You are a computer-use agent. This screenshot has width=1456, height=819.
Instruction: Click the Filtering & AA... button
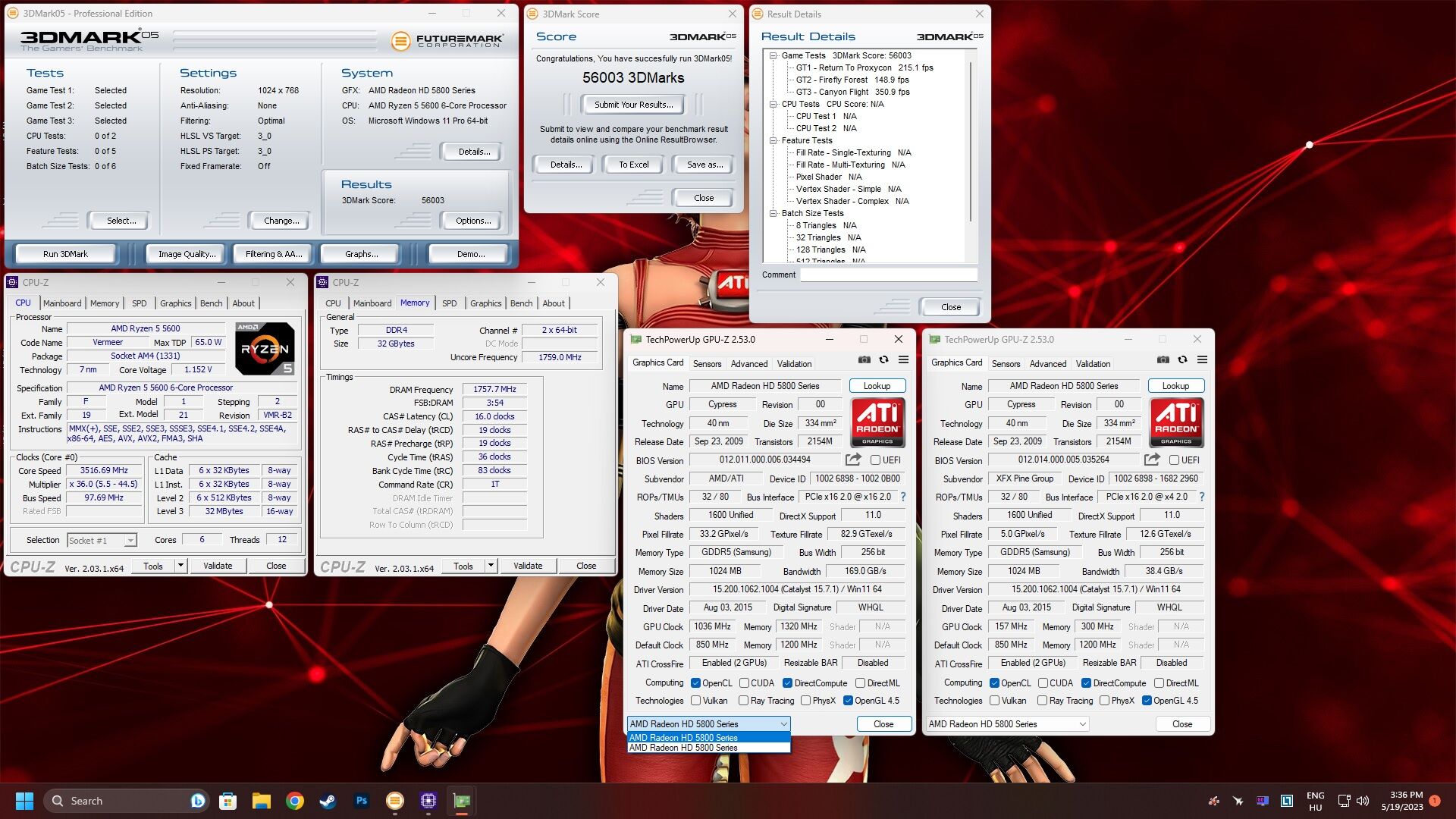(273, 254)
